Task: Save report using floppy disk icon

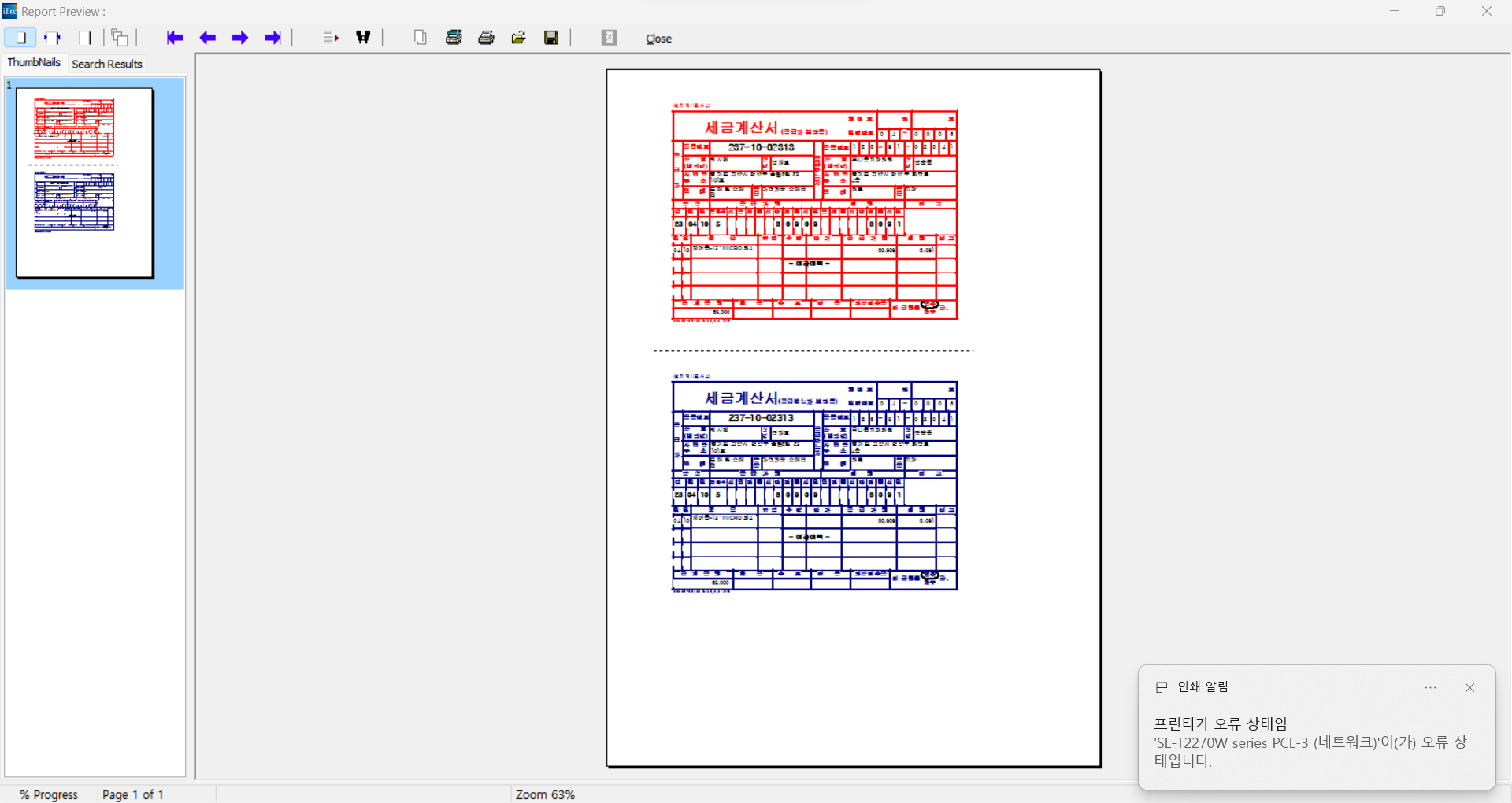Action: [x=551, y=38]
